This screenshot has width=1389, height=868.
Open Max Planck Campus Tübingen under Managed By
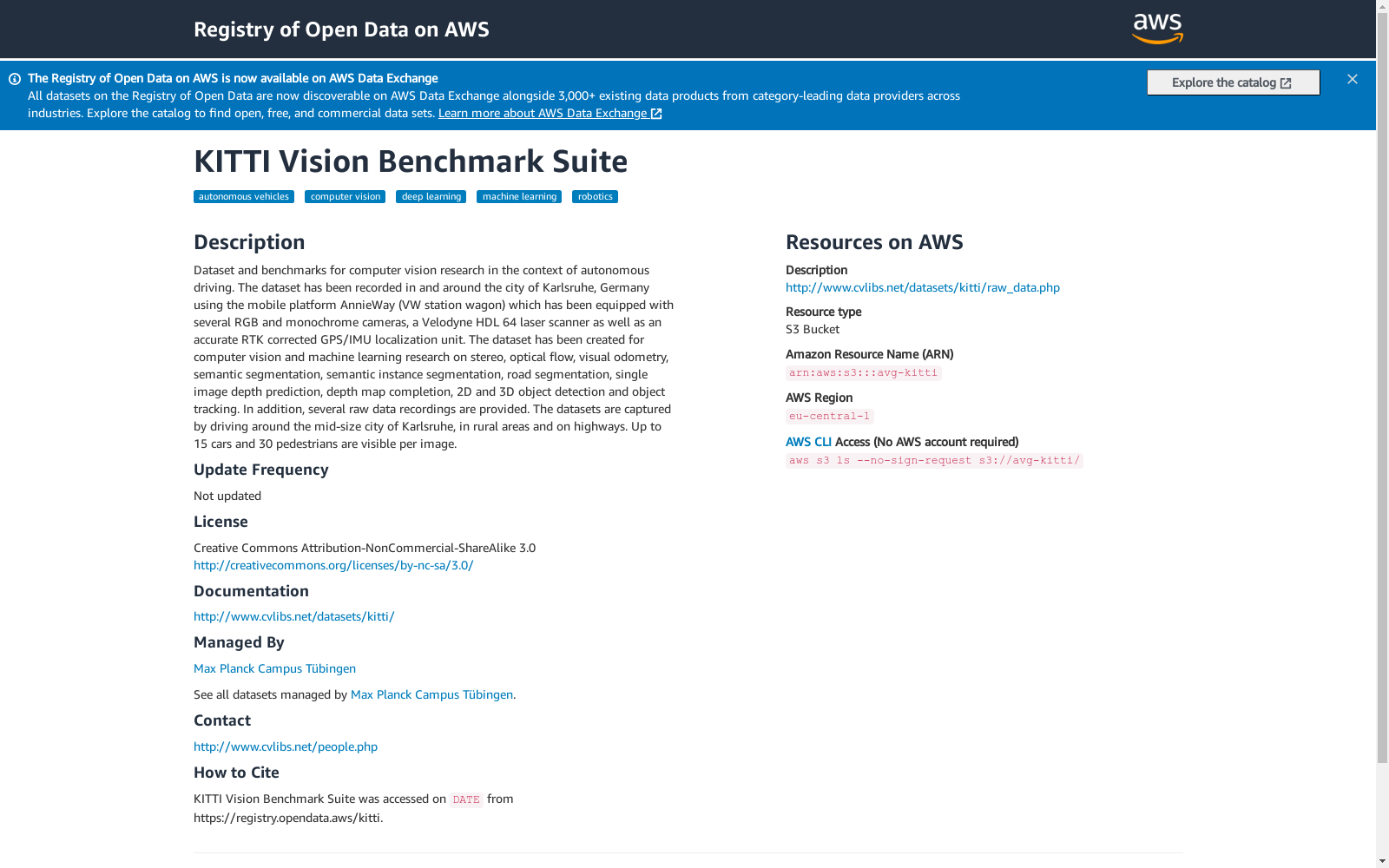274,668
